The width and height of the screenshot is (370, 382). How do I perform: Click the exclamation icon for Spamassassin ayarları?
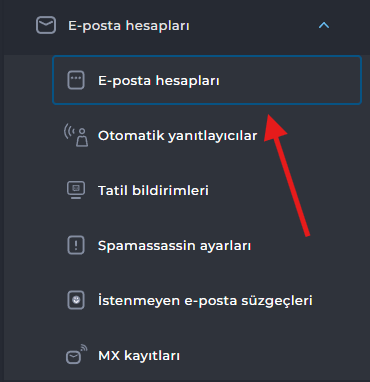[x=76, y=245]
